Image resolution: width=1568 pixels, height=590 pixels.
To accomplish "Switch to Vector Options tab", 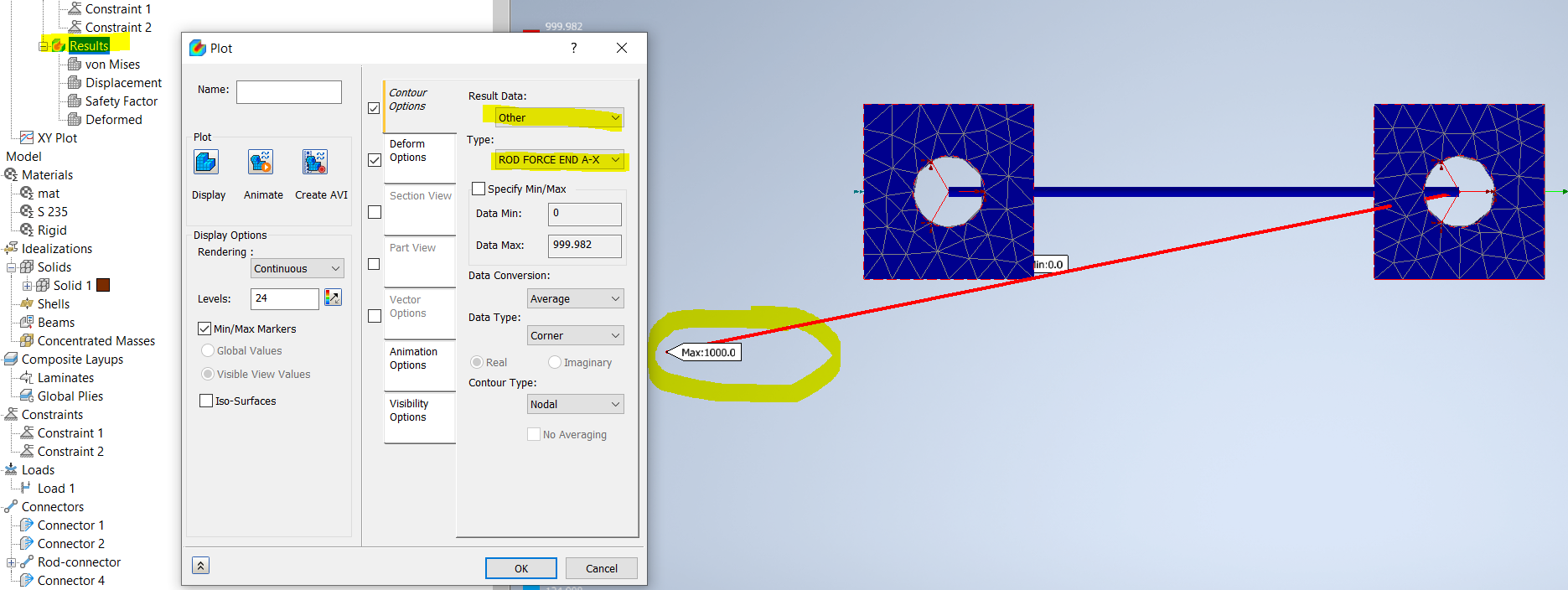I will (x=420, y=314).
